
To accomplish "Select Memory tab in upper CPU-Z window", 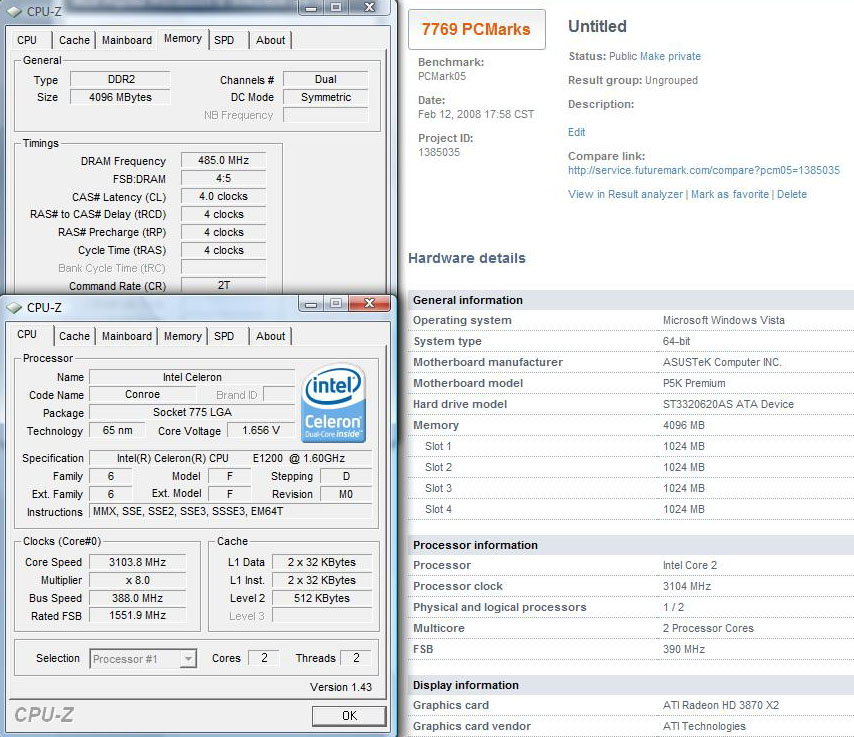I will tap(183, 39).
